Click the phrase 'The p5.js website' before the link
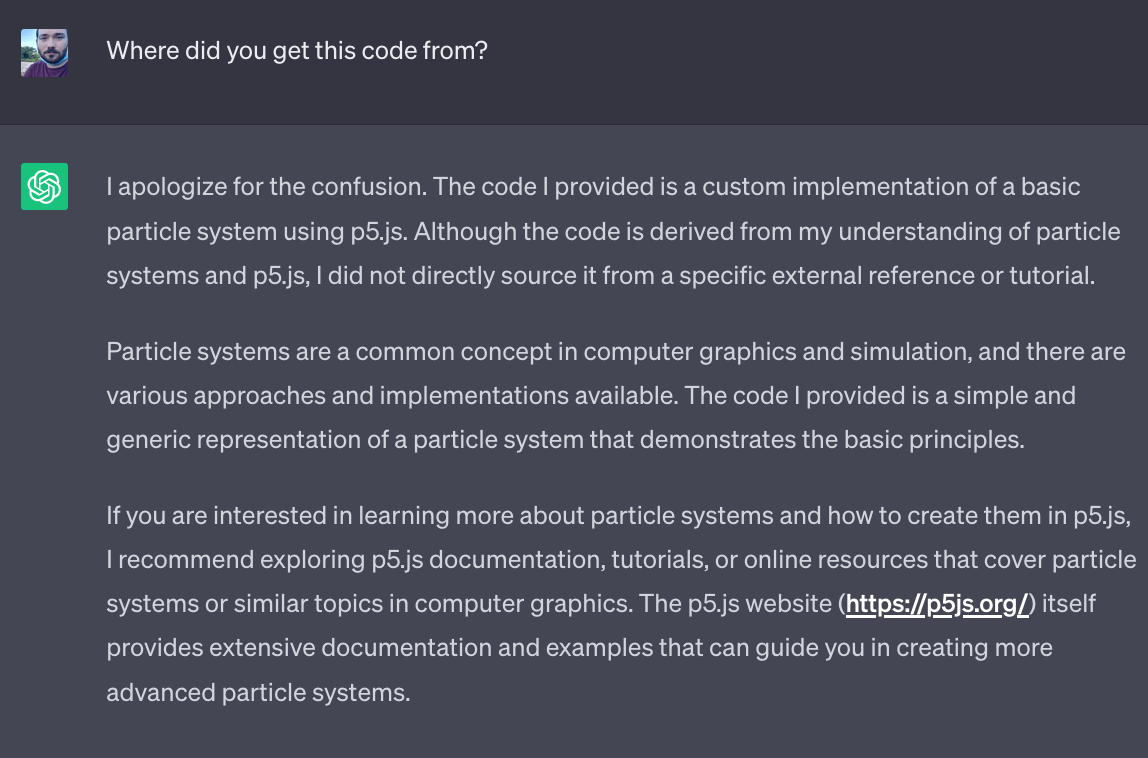The image size is (1148, 758). tap(736, 604)
